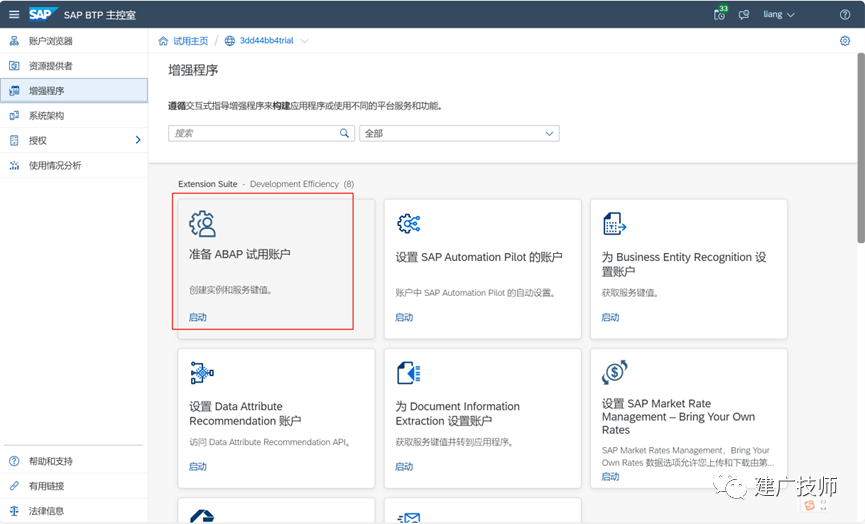Click the page vertical scrollbar

click(861, 148)
